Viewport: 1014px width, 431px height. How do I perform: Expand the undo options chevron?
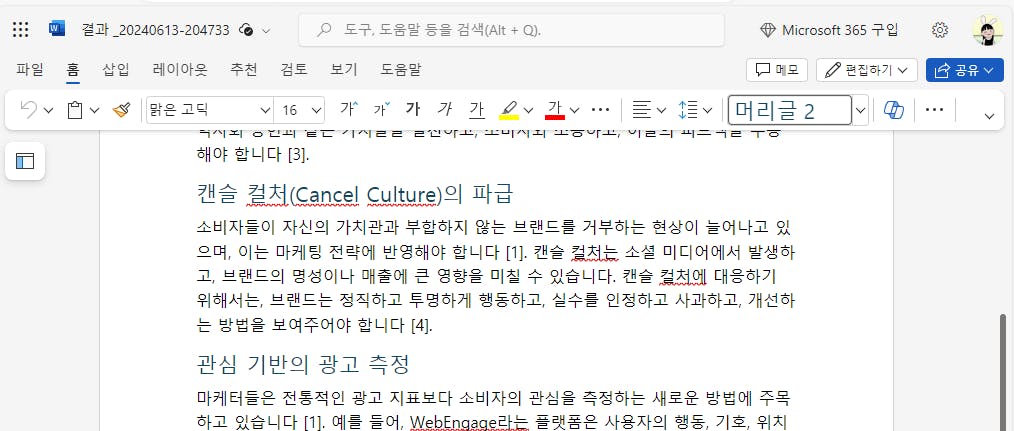coord(49,111)
